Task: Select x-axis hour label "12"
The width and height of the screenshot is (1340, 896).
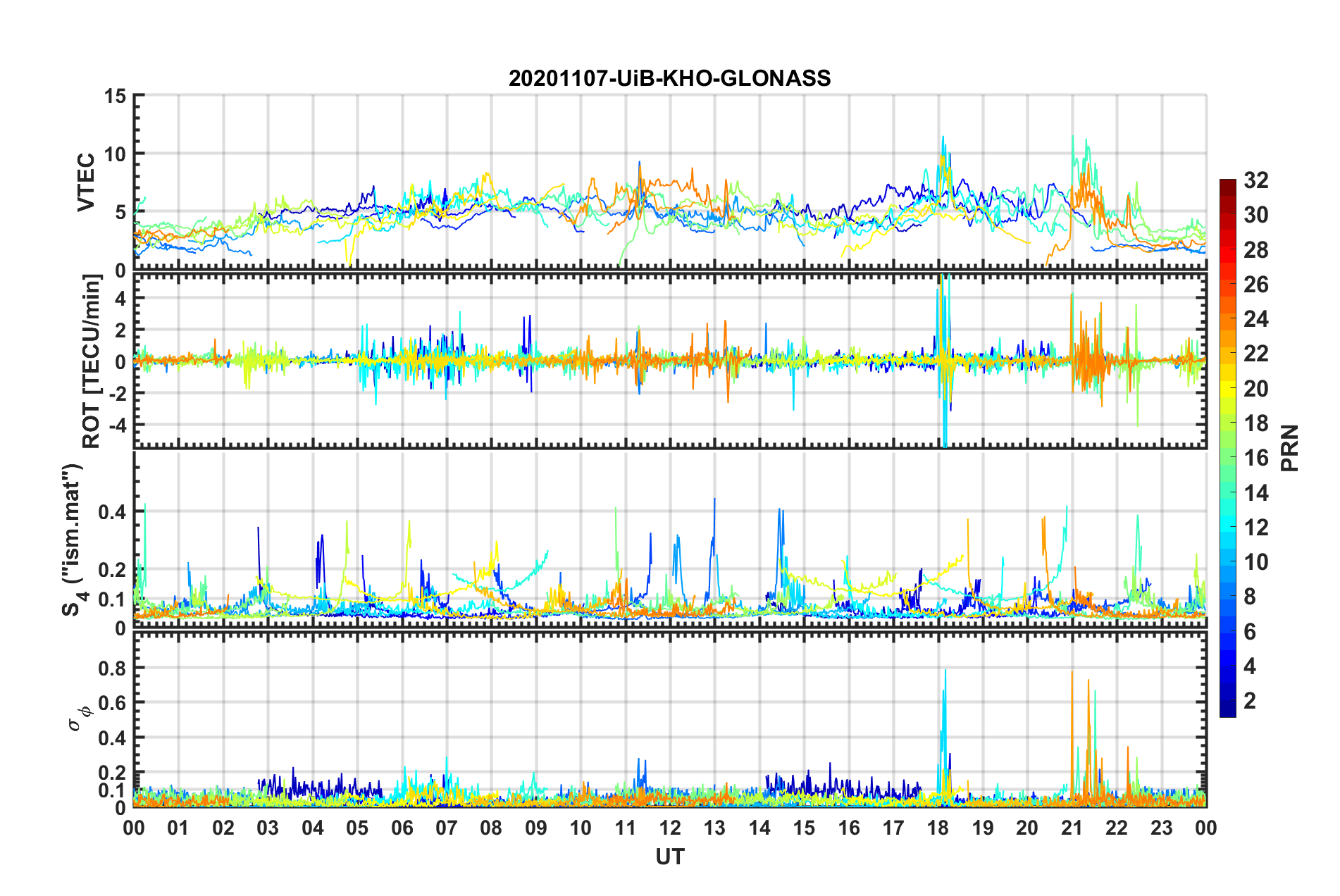Action: (x=670, y=828)
